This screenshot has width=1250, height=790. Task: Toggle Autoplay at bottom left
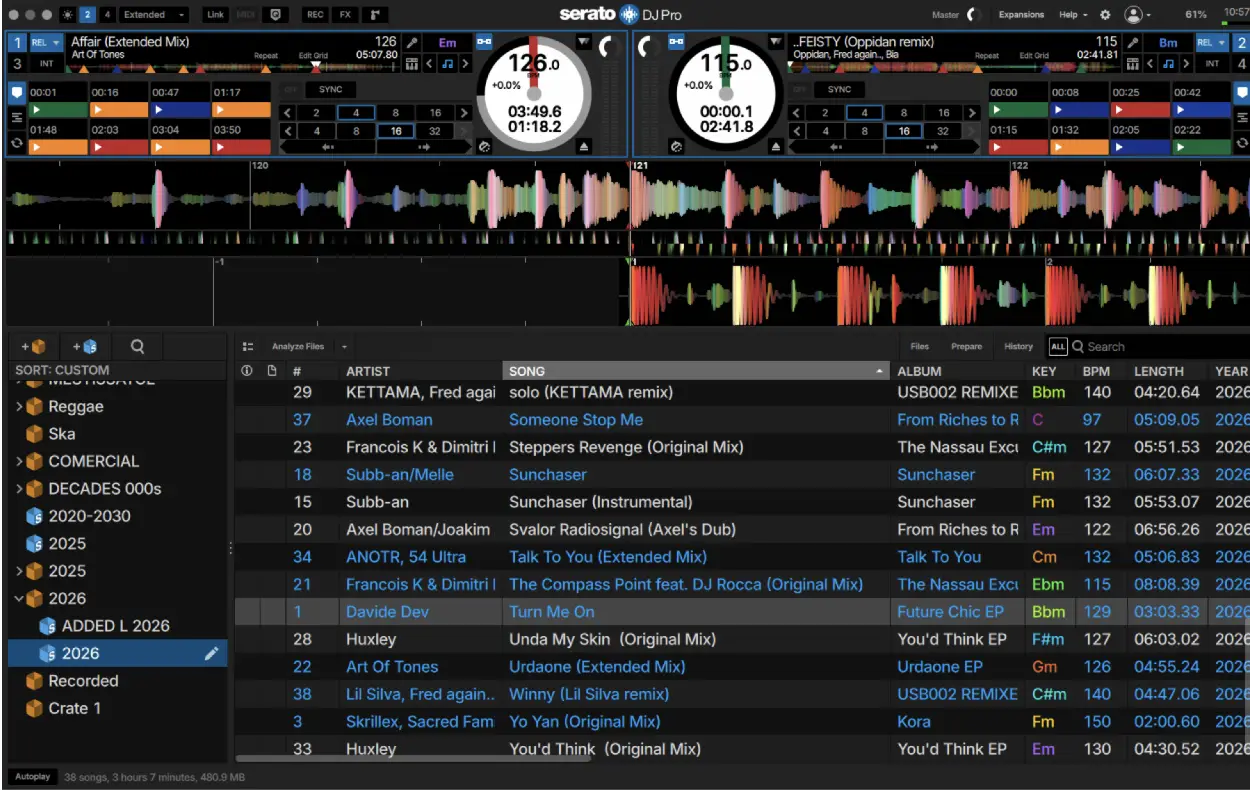[x=31, y=777]
